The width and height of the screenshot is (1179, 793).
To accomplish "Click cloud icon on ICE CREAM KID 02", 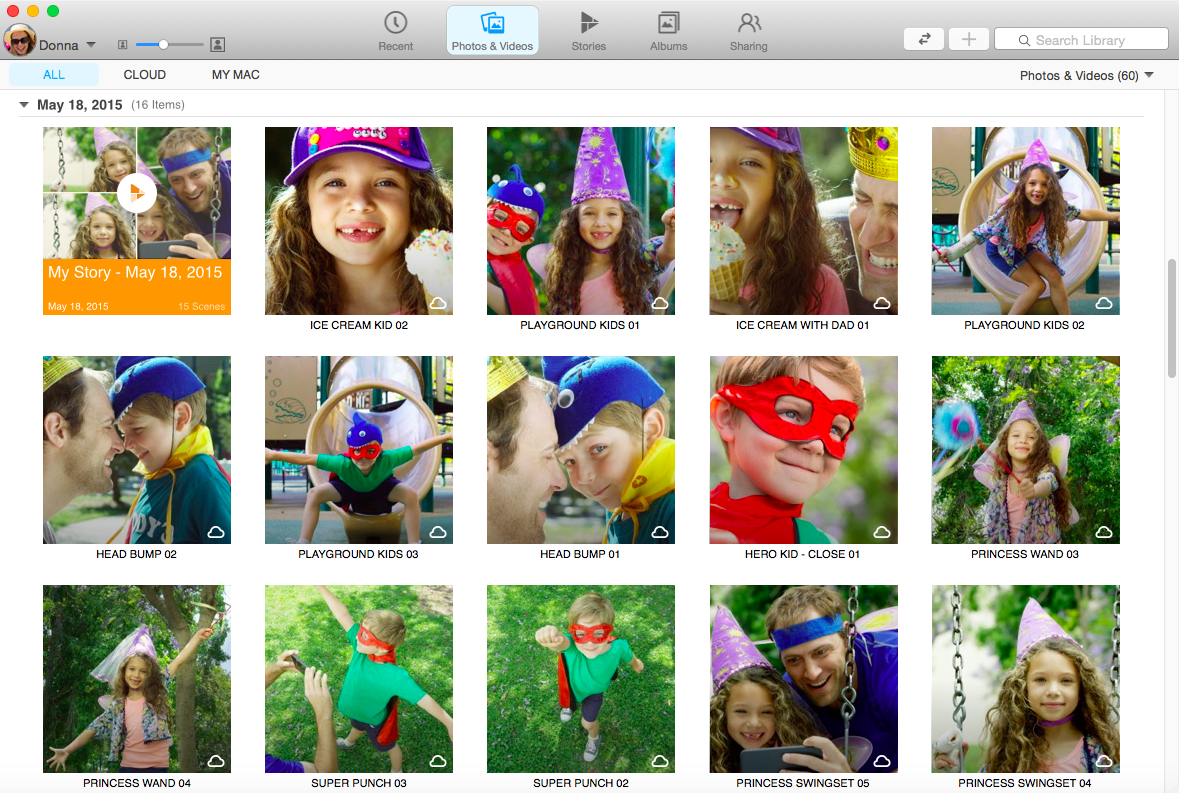I will [437, 302].
